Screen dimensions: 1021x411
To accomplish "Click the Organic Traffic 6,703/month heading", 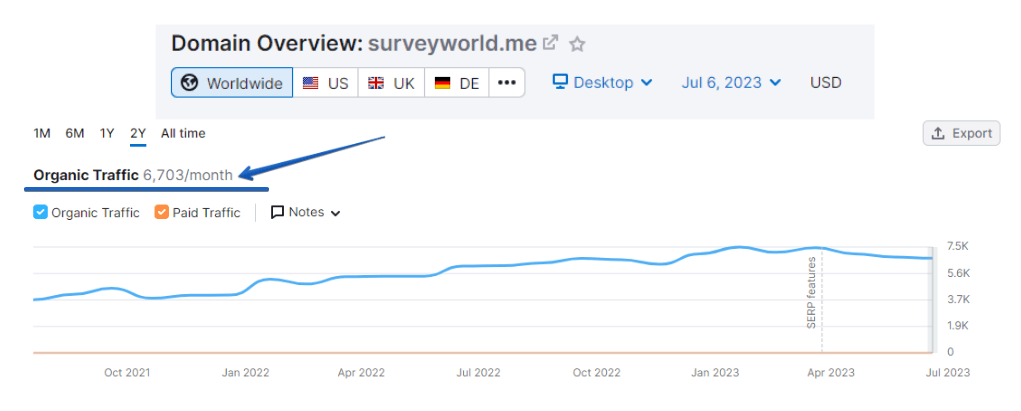I will (133, 175).
